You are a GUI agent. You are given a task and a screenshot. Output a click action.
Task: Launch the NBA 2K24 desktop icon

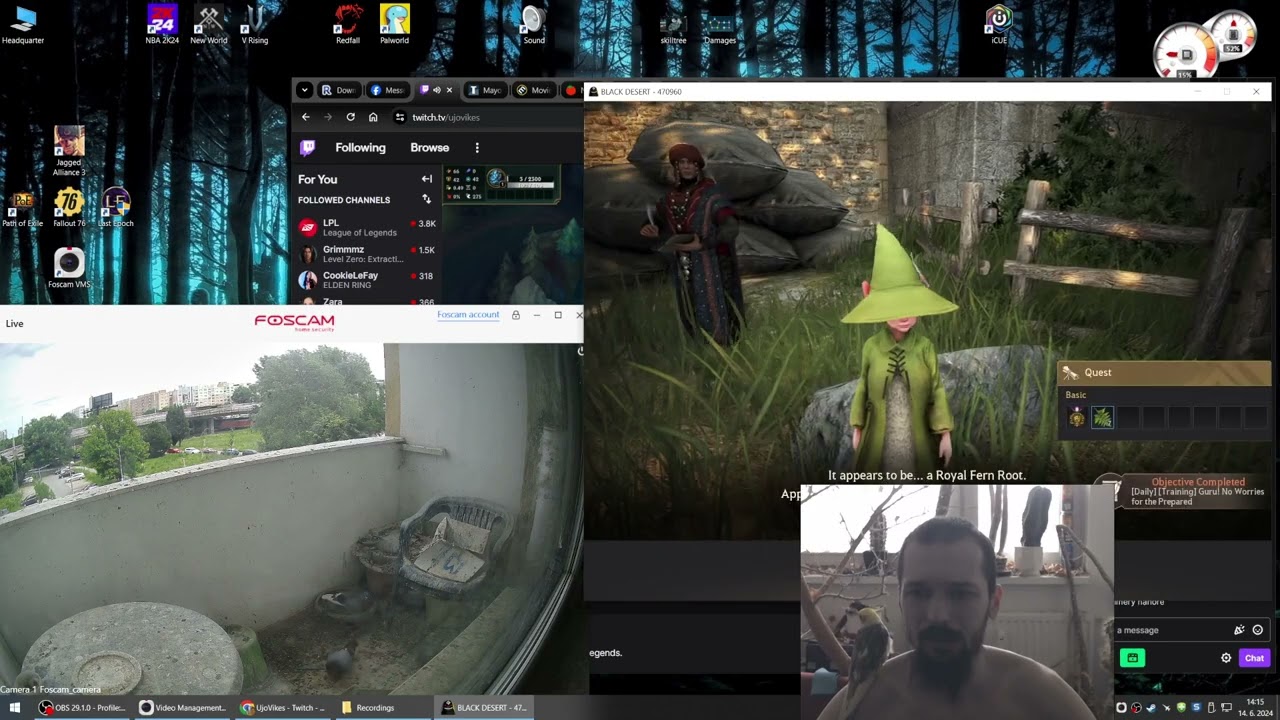click(162, 25)
